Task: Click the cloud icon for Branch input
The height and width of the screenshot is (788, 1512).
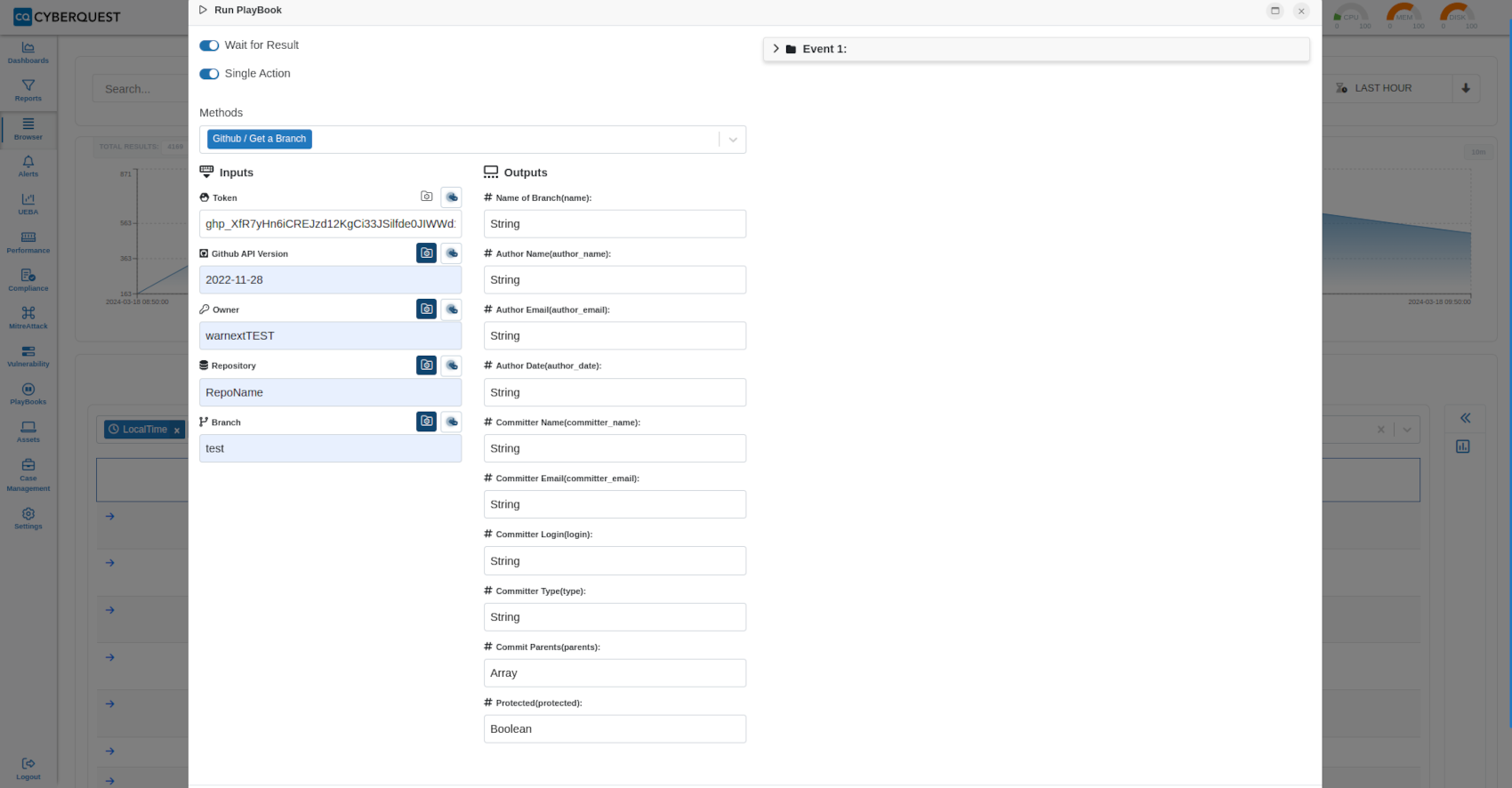Action: coord(452,422)
